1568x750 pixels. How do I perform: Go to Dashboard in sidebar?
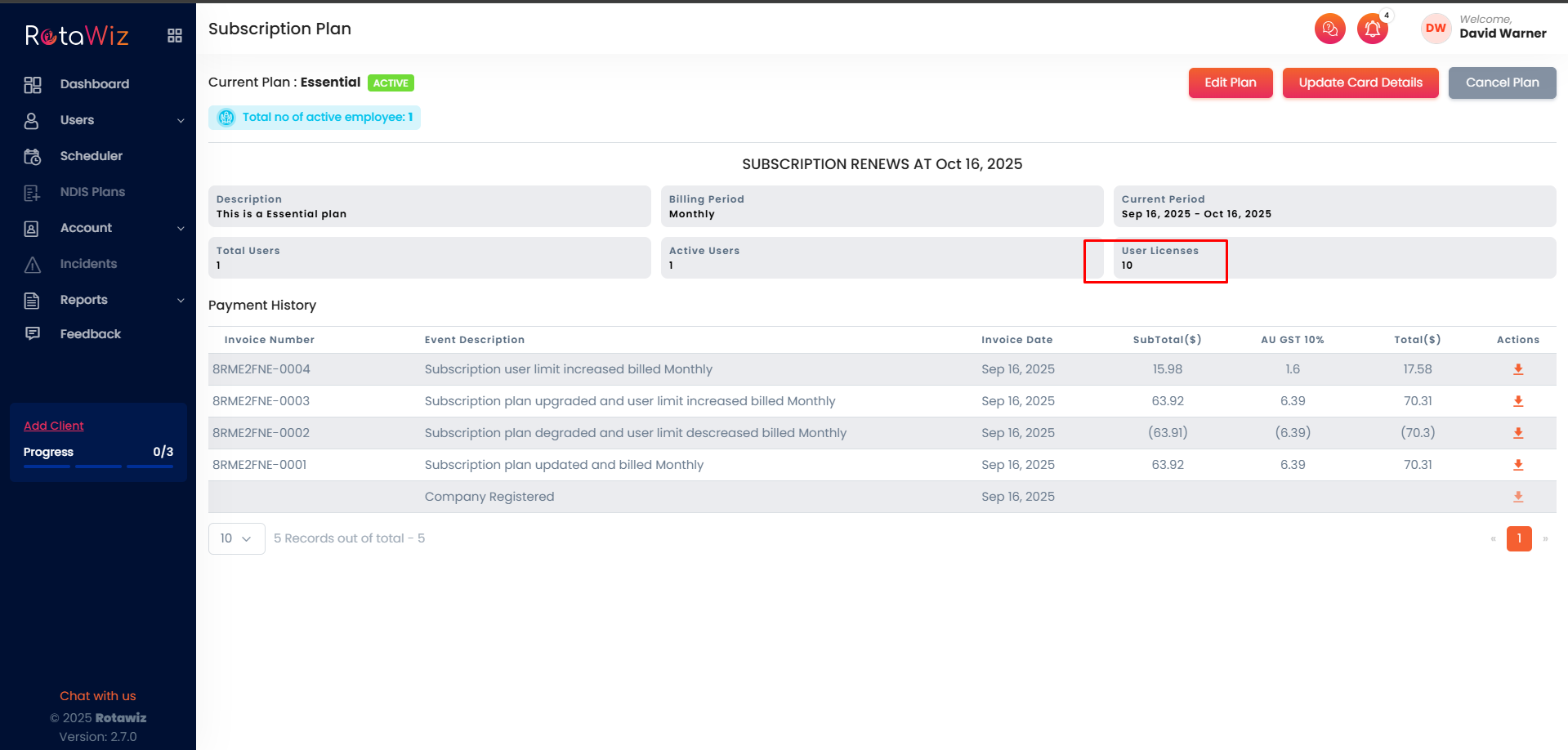94,84
